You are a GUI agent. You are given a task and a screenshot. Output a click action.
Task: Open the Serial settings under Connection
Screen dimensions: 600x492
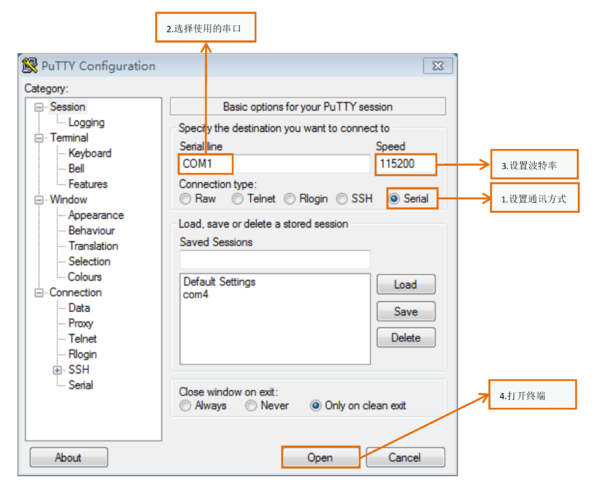[81, 385]
